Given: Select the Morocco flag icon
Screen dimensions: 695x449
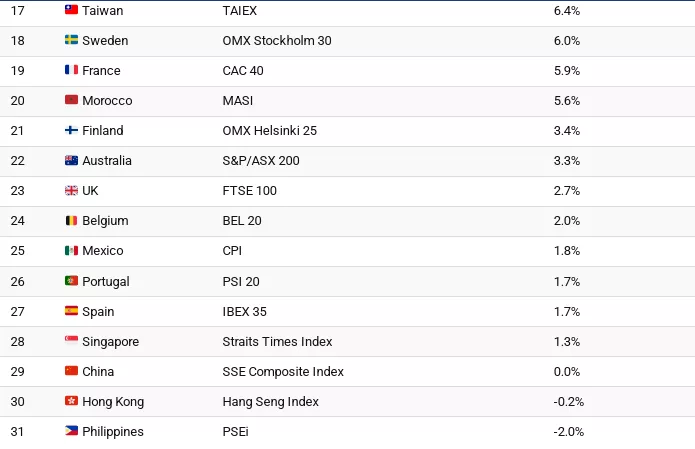Looking at the screenshot, I should point(71,100).
